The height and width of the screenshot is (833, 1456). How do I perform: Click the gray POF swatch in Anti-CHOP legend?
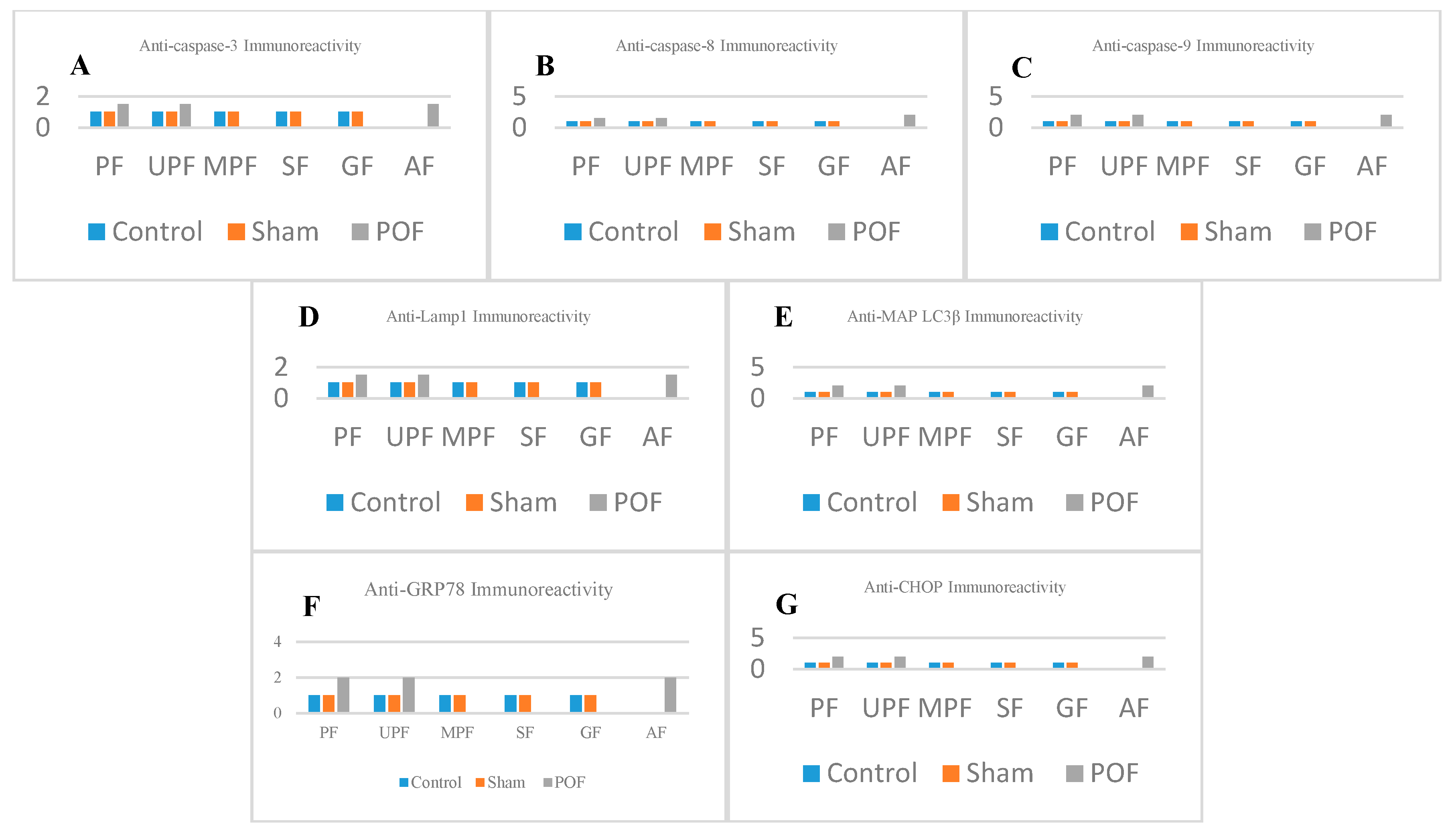coord(1075,773)
